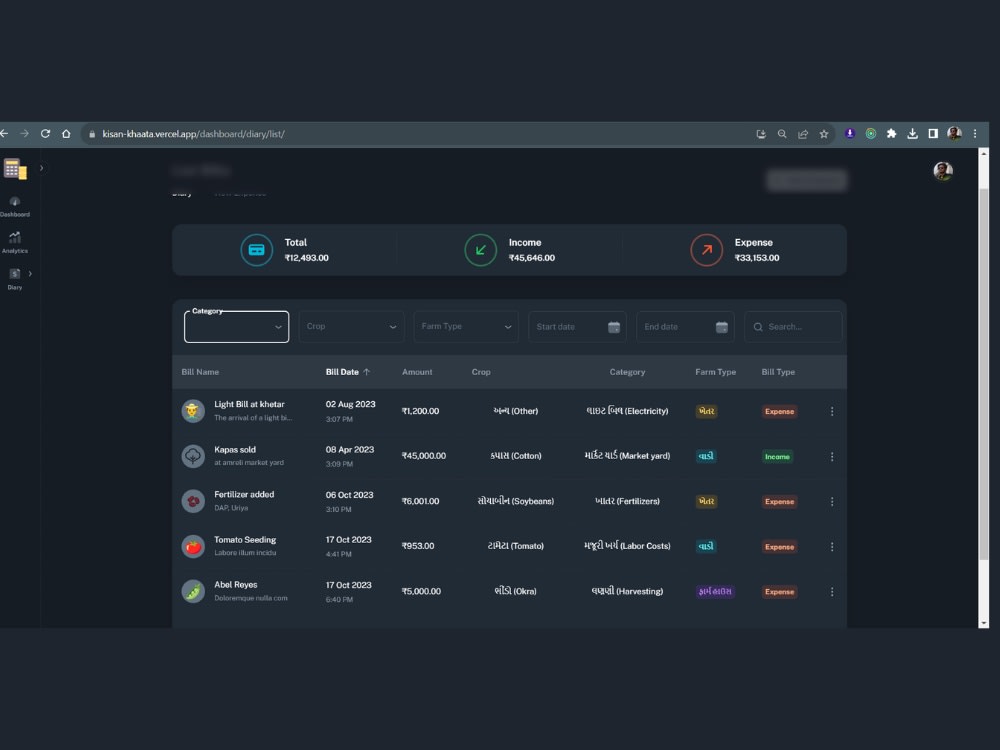Sort by Farm Type column header
Viewport: 1000px width, 750px height.
click(716, 372)
